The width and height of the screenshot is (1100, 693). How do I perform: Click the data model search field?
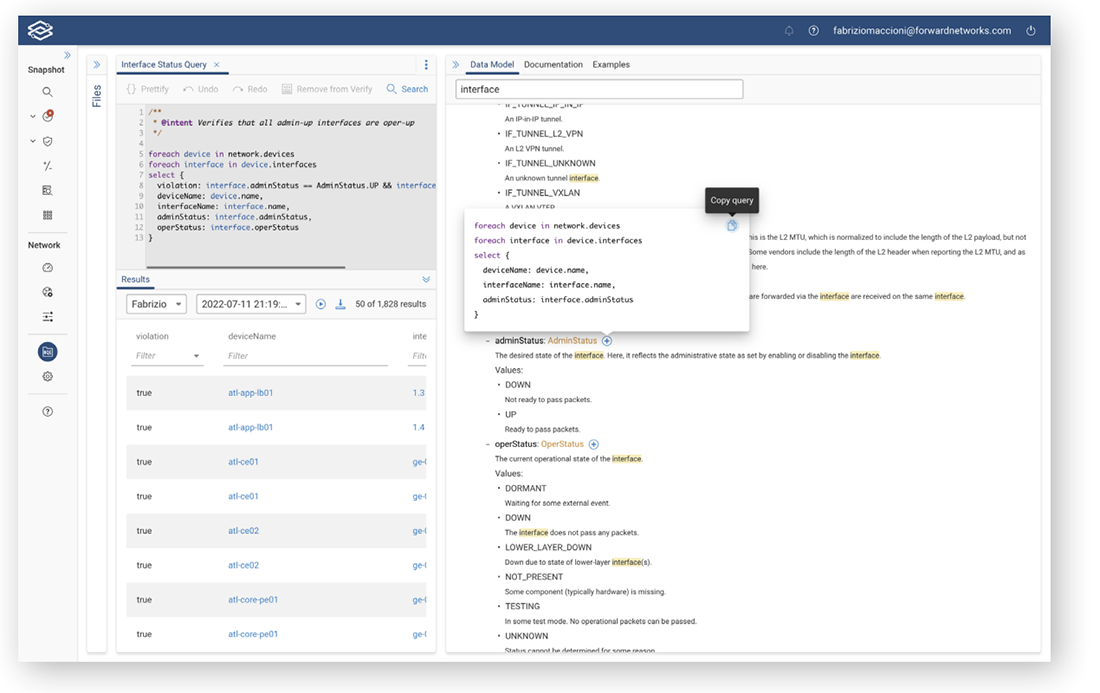pyautogui.click(x=599, y=89)
